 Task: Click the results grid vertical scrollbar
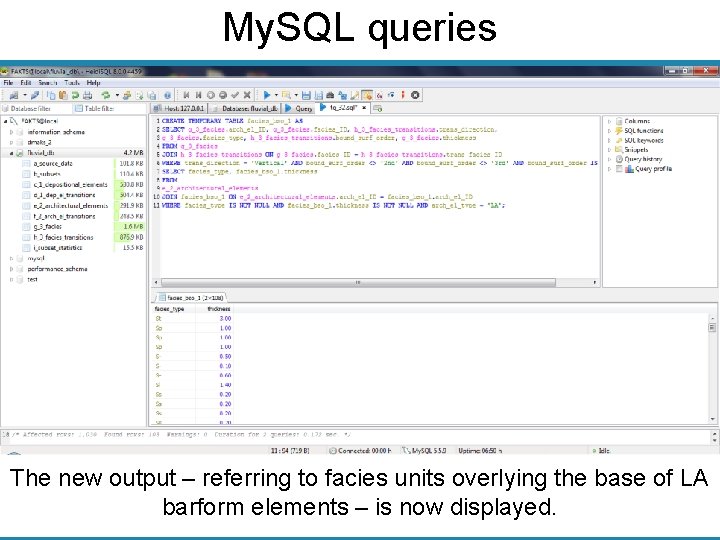(712, 327)
